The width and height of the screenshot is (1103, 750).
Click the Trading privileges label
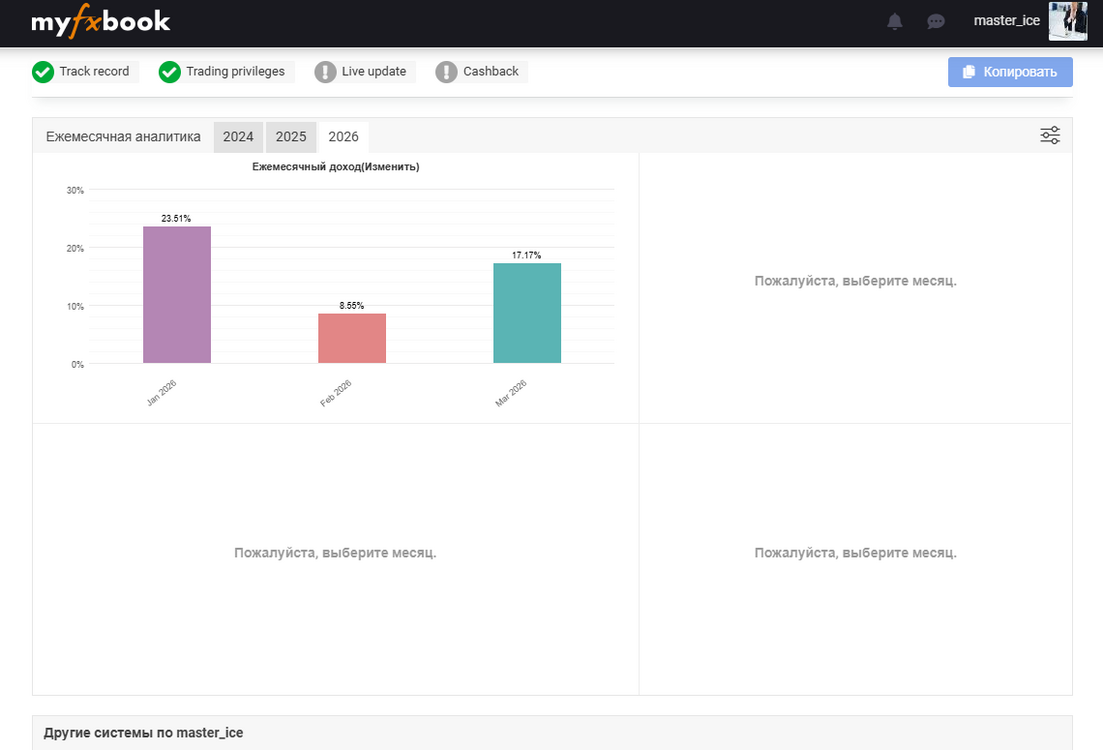pos(235,71)
